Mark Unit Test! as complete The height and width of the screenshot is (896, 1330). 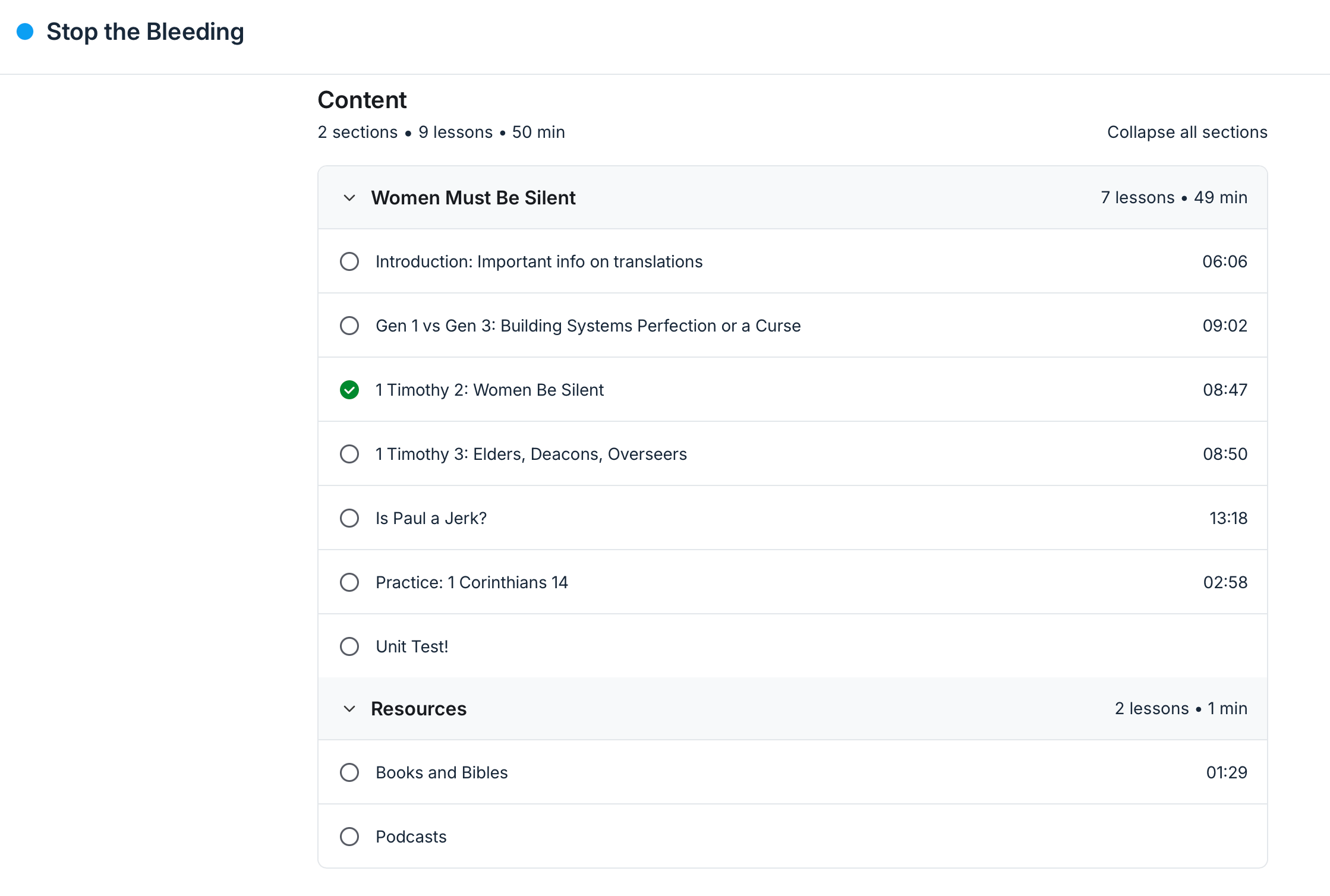coord(349,646)
